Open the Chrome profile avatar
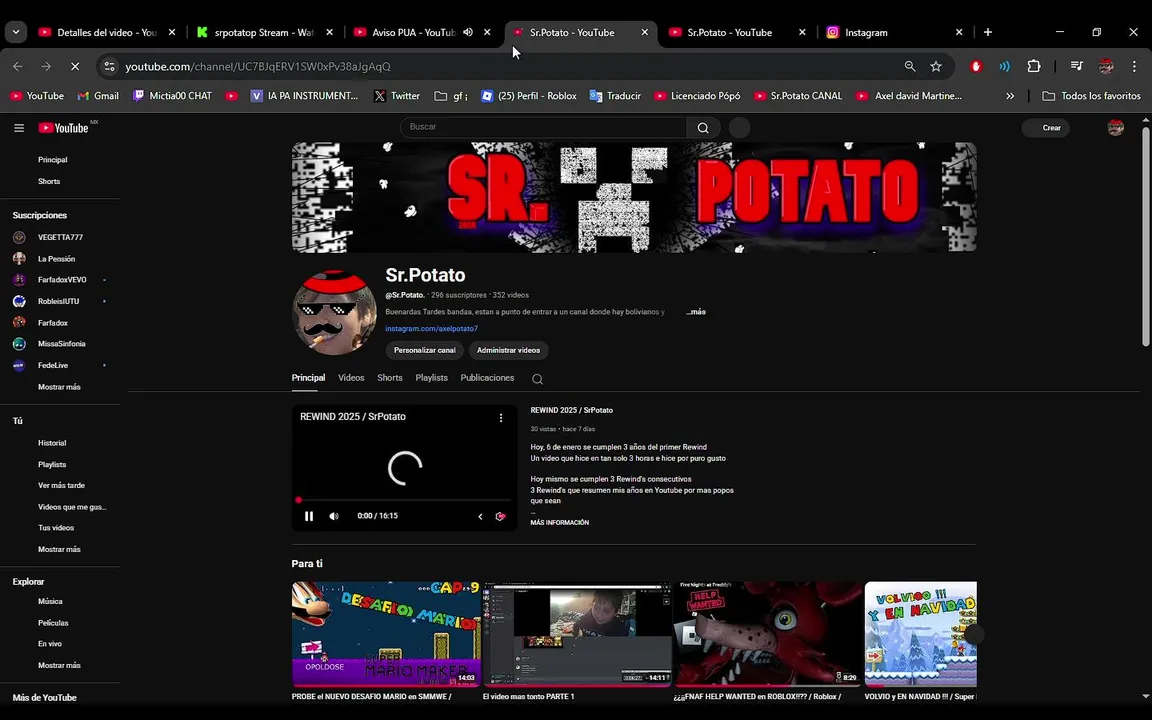 1106,66
